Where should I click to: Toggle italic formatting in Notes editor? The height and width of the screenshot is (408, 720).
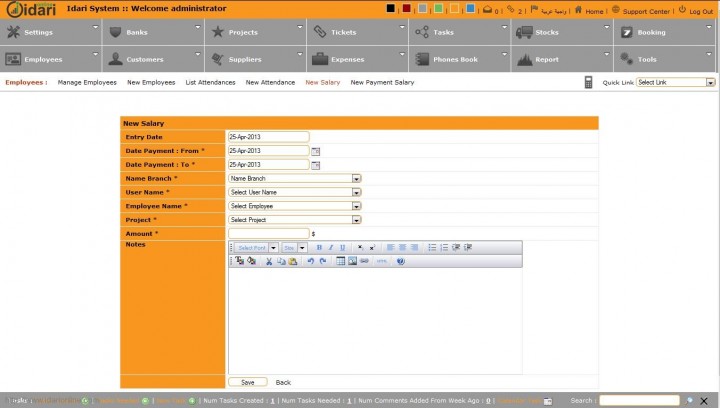(331, 247)
